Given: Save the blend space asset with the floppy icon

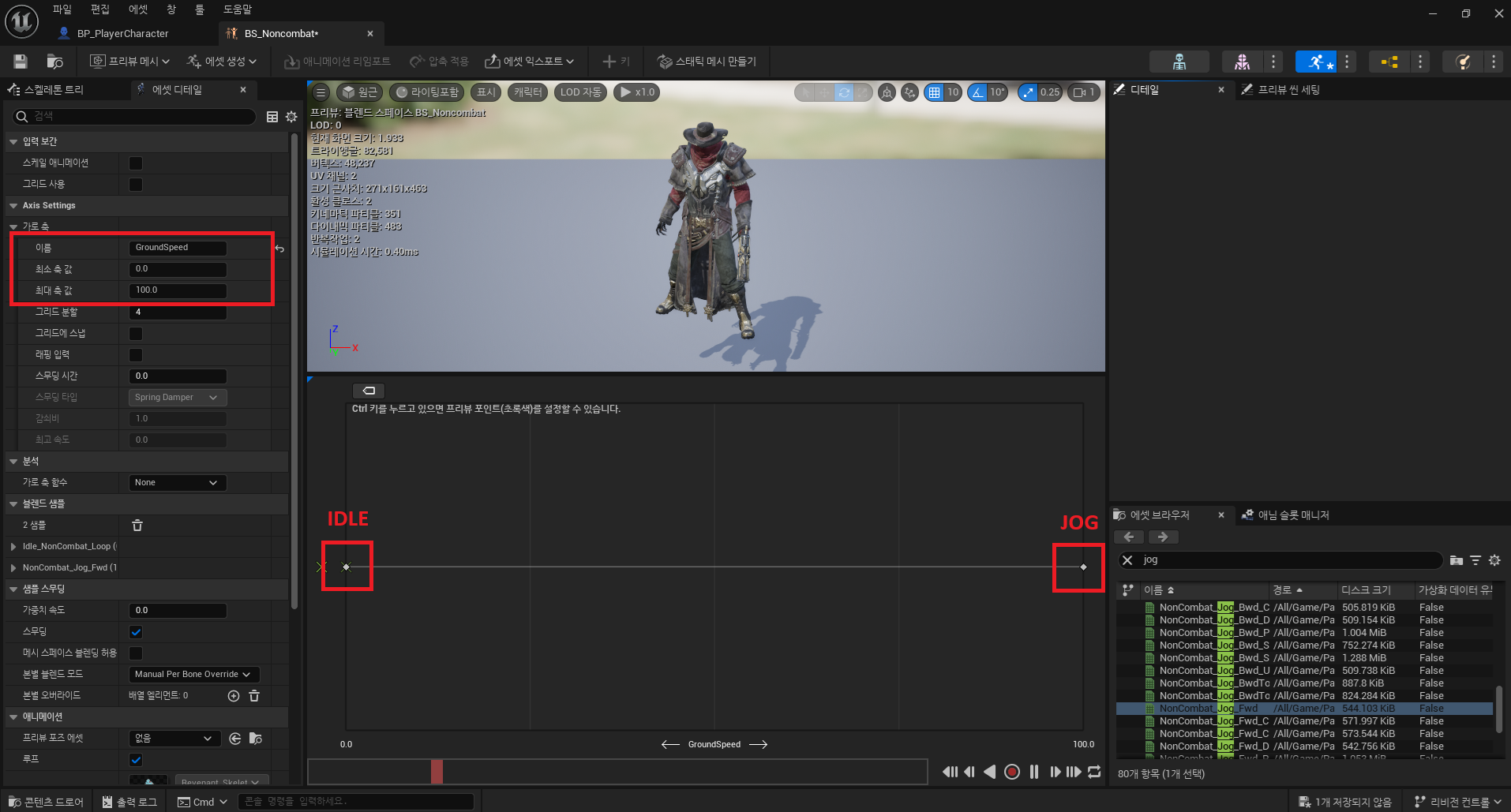Looking at the screenshot, I should click(x=21, y=62).
